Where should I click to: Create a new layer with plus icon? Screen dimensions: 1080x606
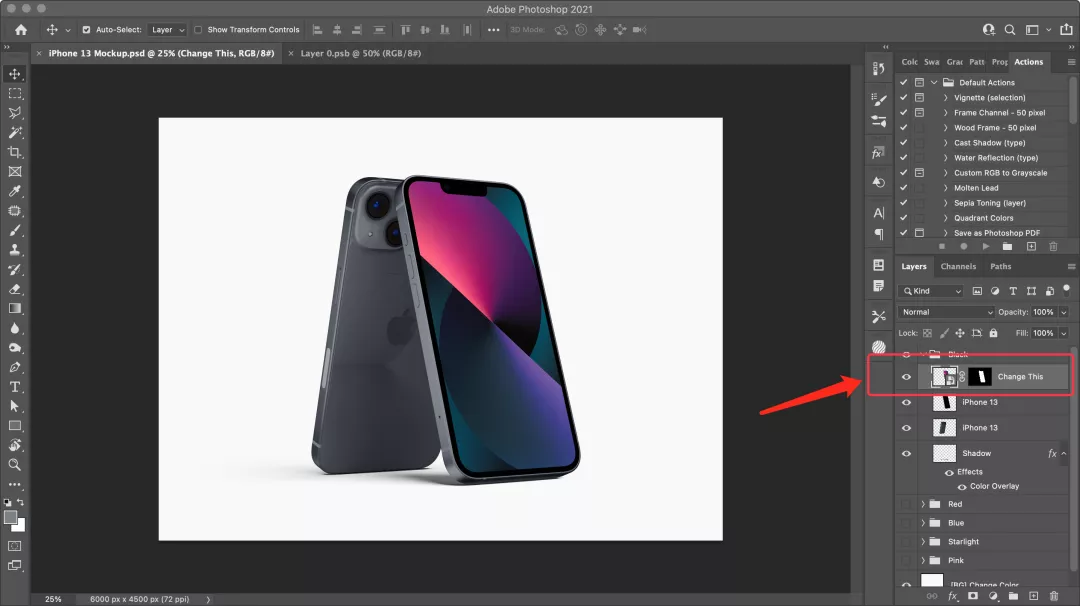(1032, 596)
